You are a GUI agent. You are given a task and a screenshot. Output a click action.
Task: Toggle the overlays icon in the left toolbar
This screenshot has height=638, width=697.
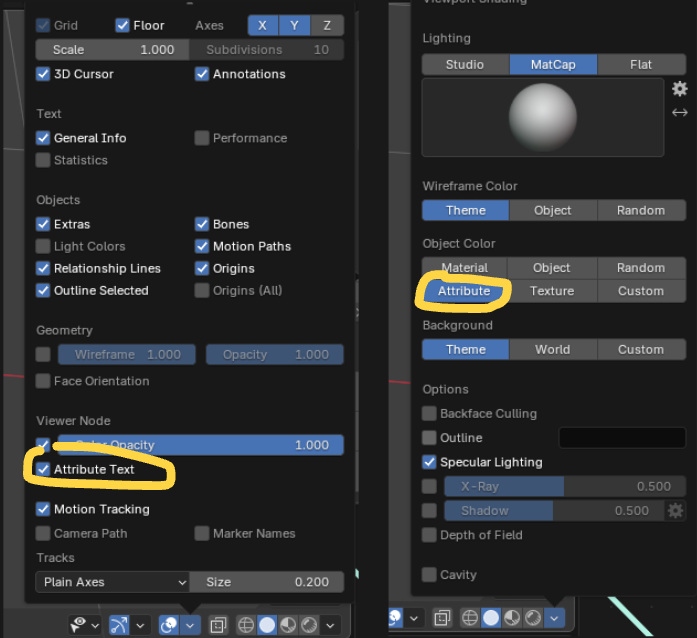click(169, 625)
